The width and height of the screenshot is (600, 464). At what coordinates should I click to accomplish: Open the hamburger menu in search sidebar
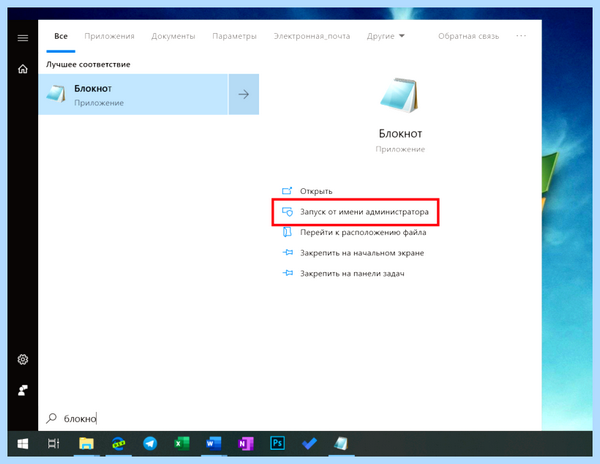(23, 37)
